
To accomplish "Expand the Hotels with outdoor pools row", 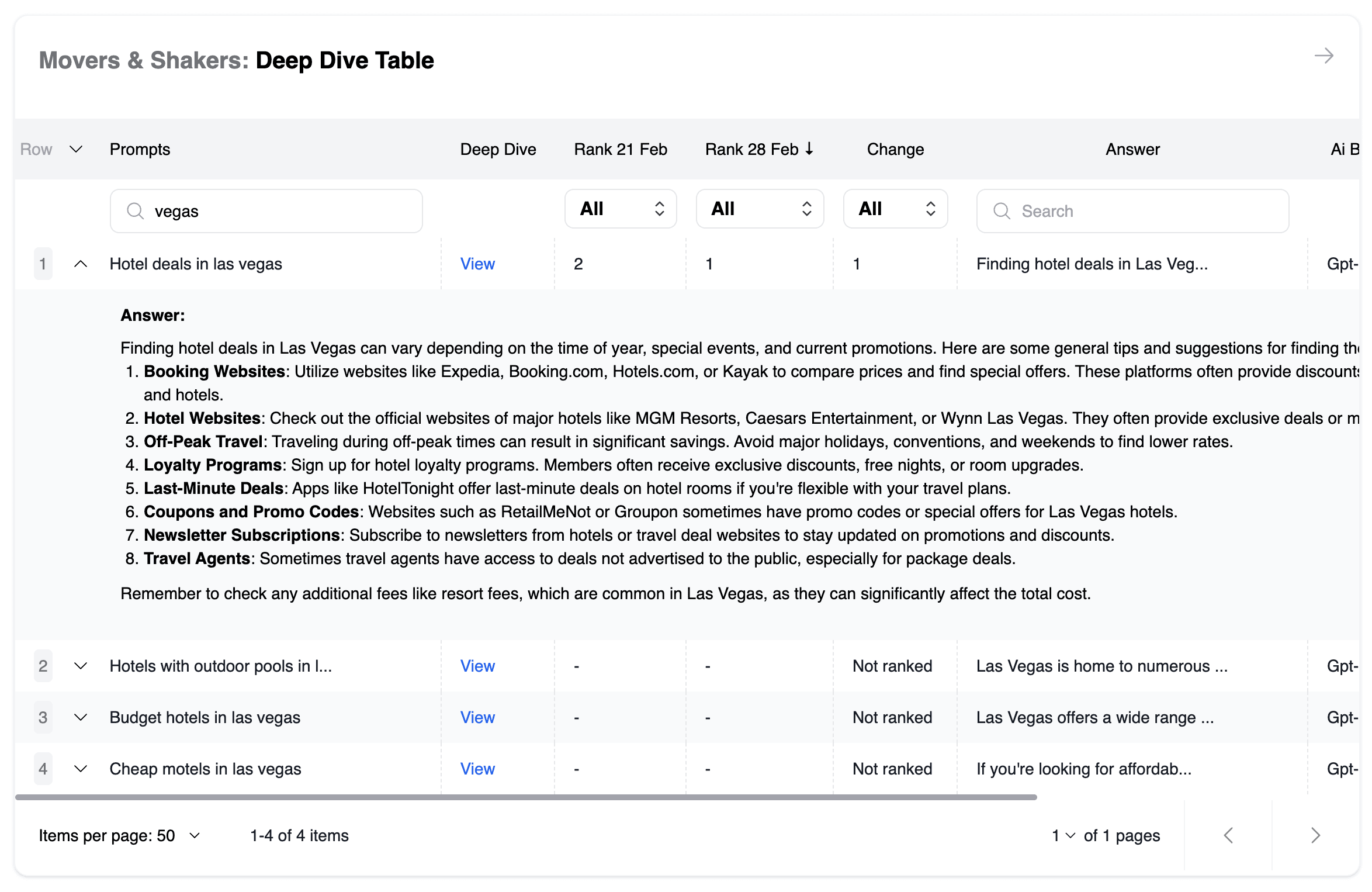I will click(81, 666).
